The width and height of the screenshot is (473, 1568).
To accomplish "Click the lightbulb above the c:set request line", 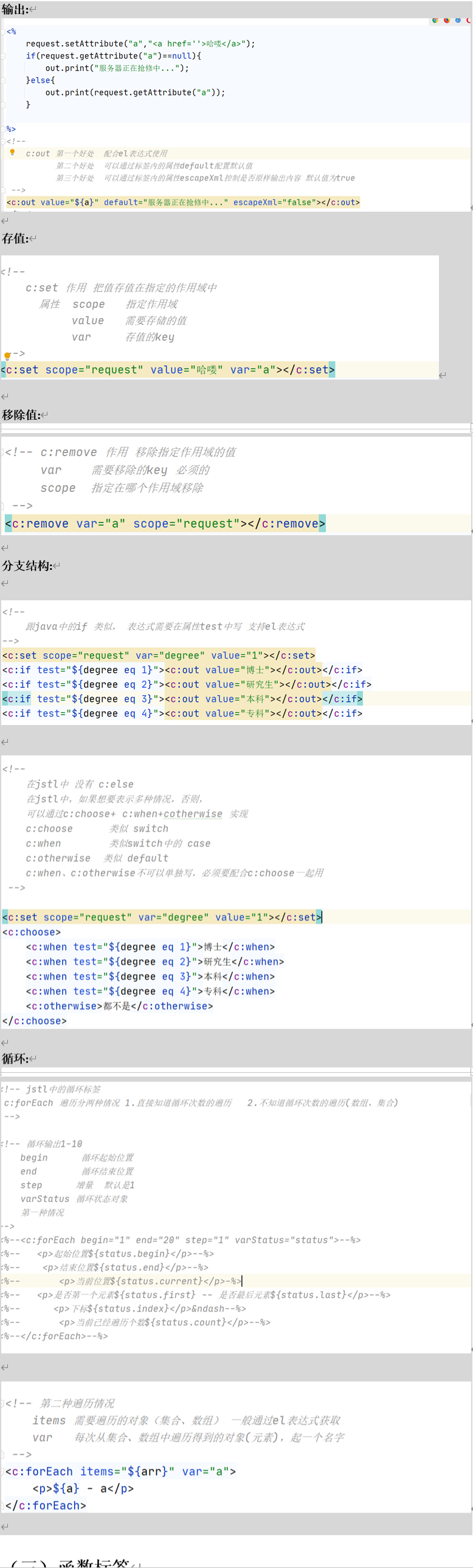I will 7,355.
